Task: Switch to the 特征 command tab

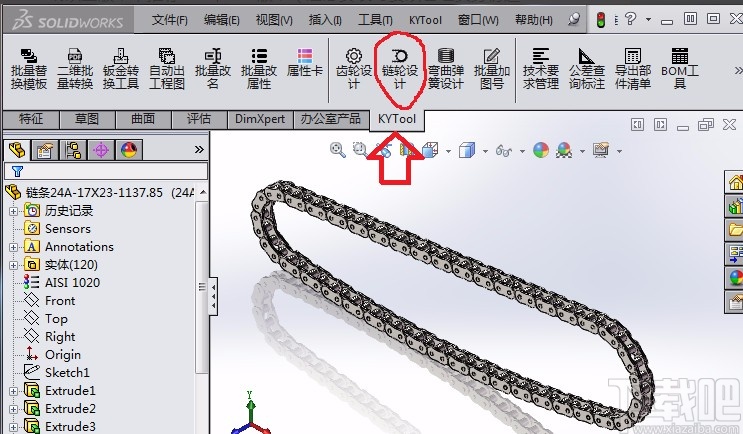Action: tap(31, 119)
